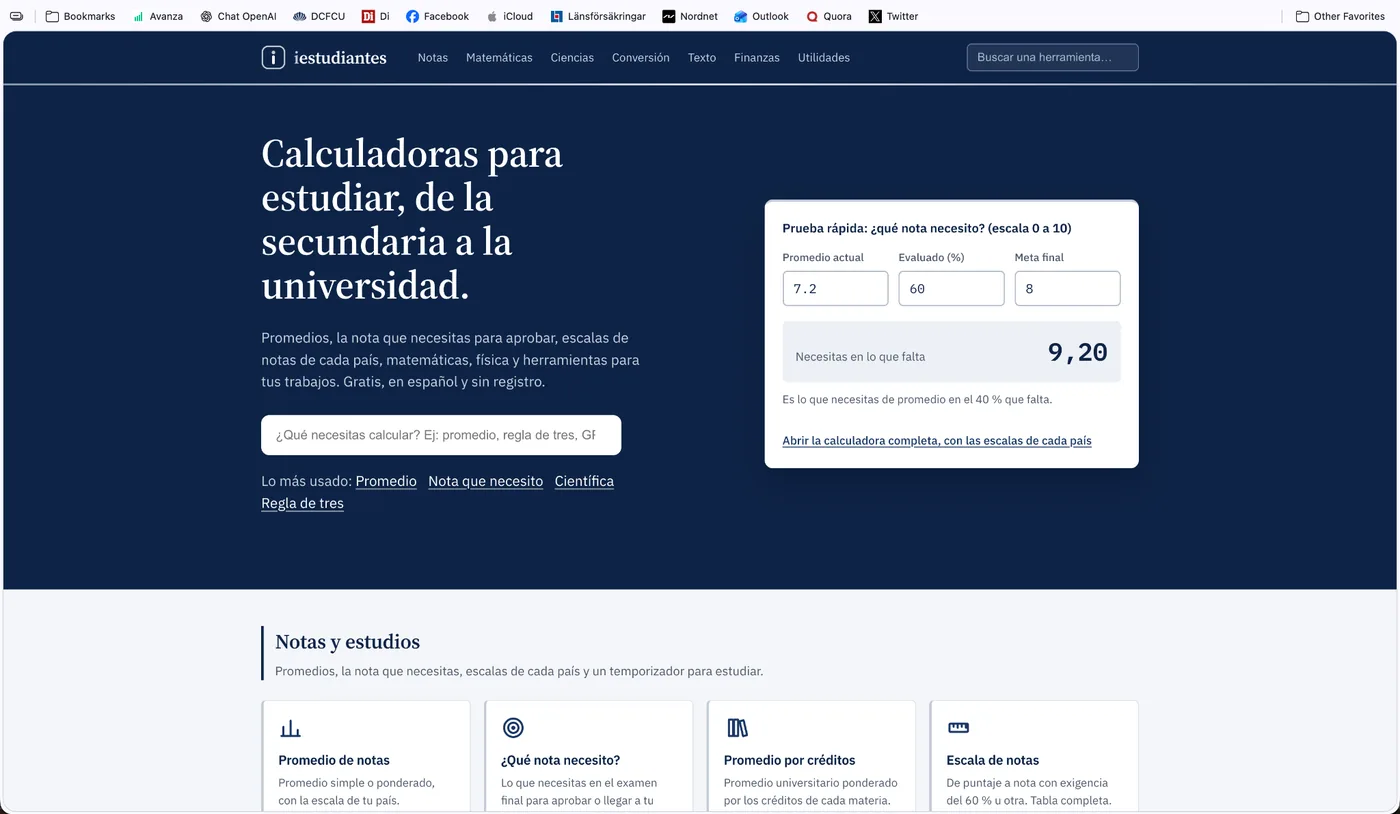Open the Outlook bookmark
1400x814 pixels.
tap(761, 16)
